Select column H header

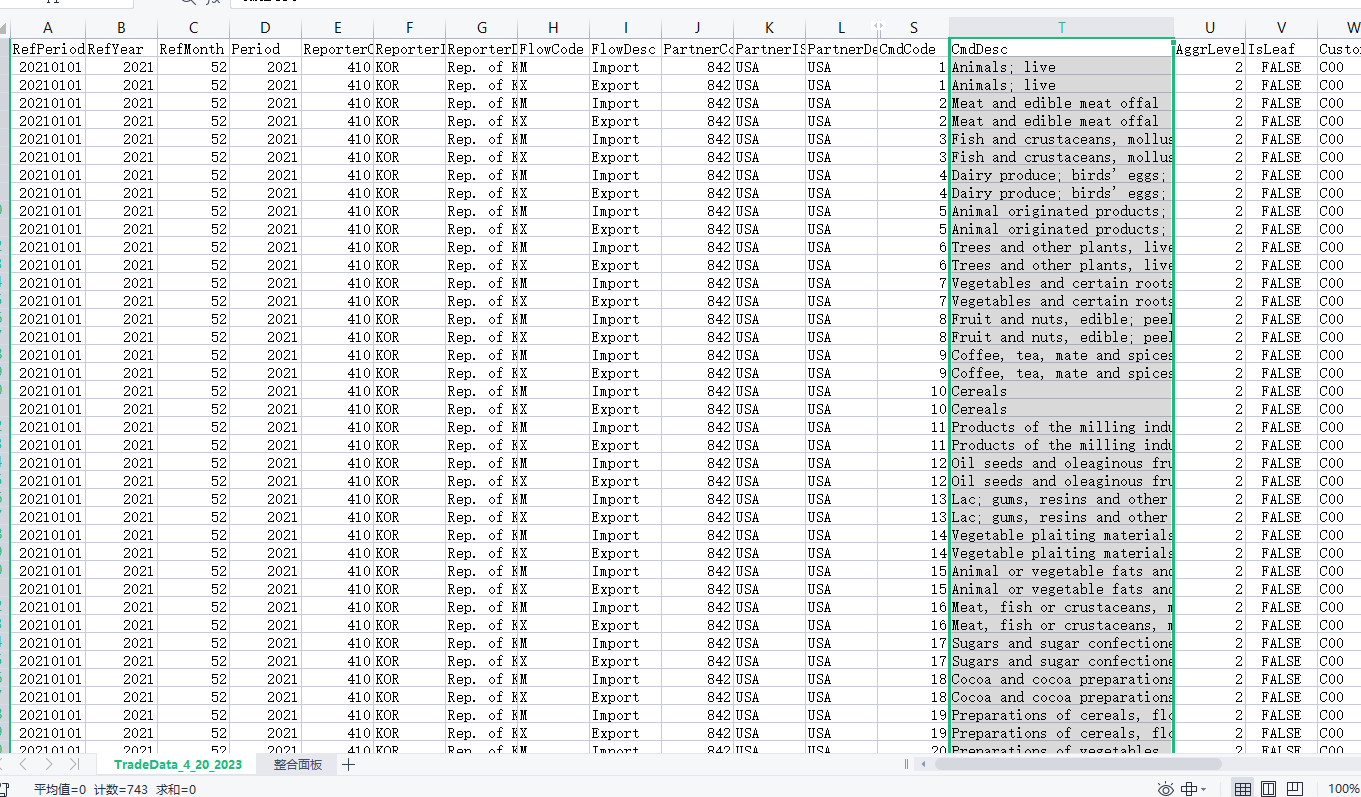click(553, 28)
